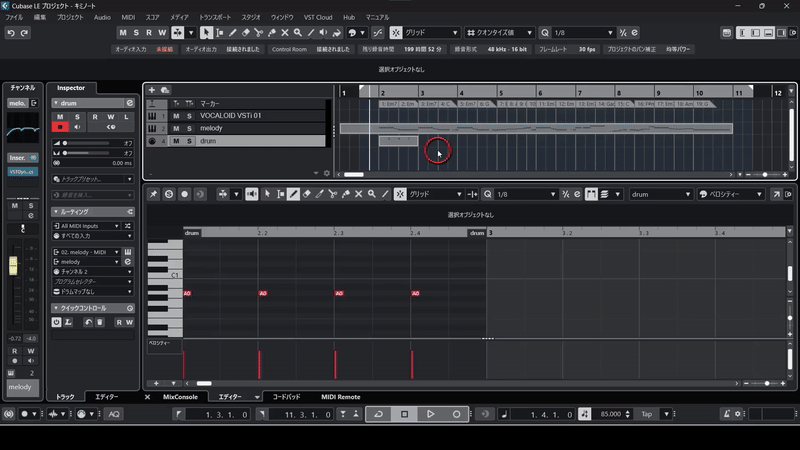The width and height of the screenshot is (800, 450).
Task: Select the Zoom tool in key editor toolbar
Action: (x=372, y=194)
